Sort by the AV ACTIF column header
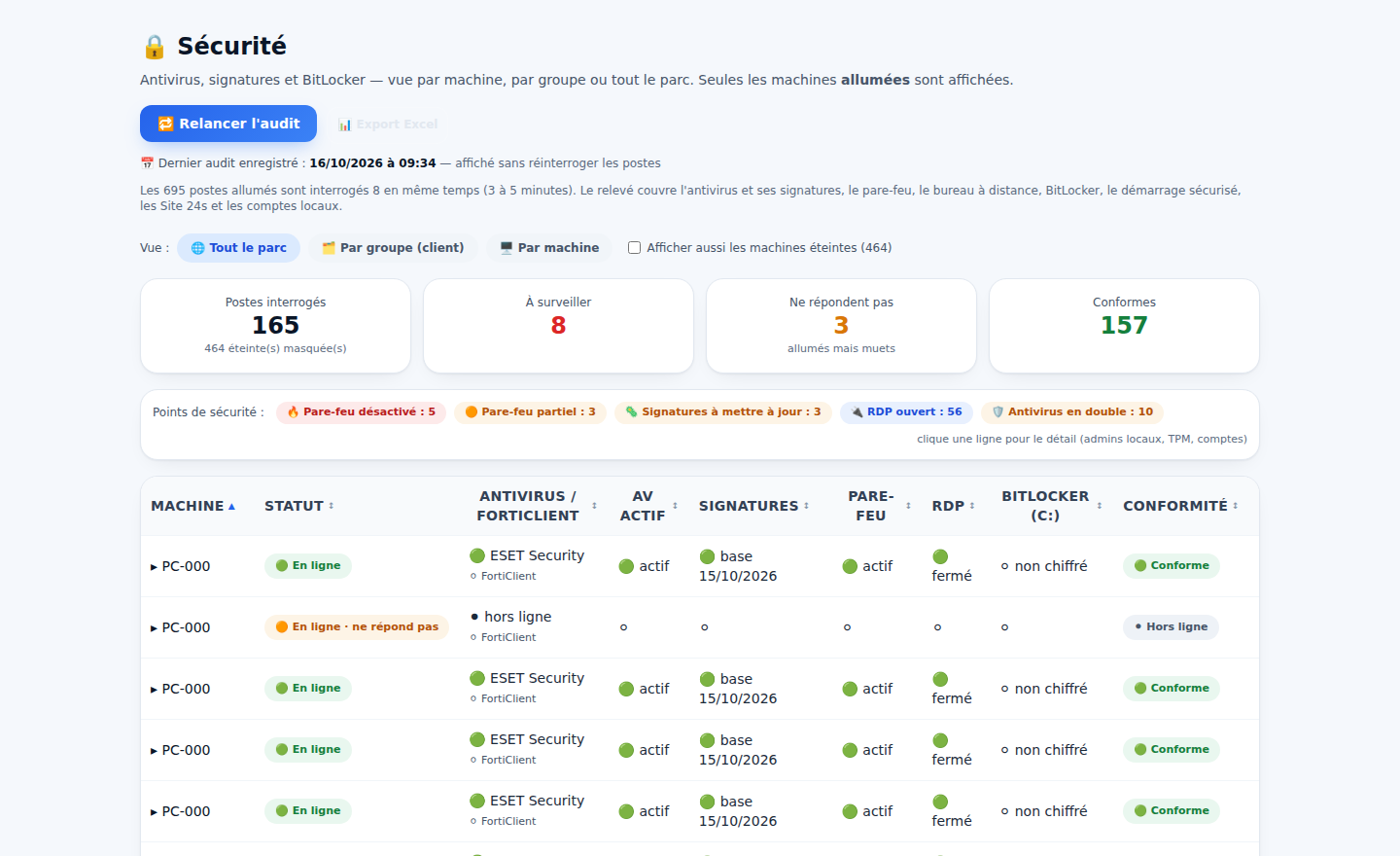This screenshot has height=856, width=1400. tap(647, 506)
